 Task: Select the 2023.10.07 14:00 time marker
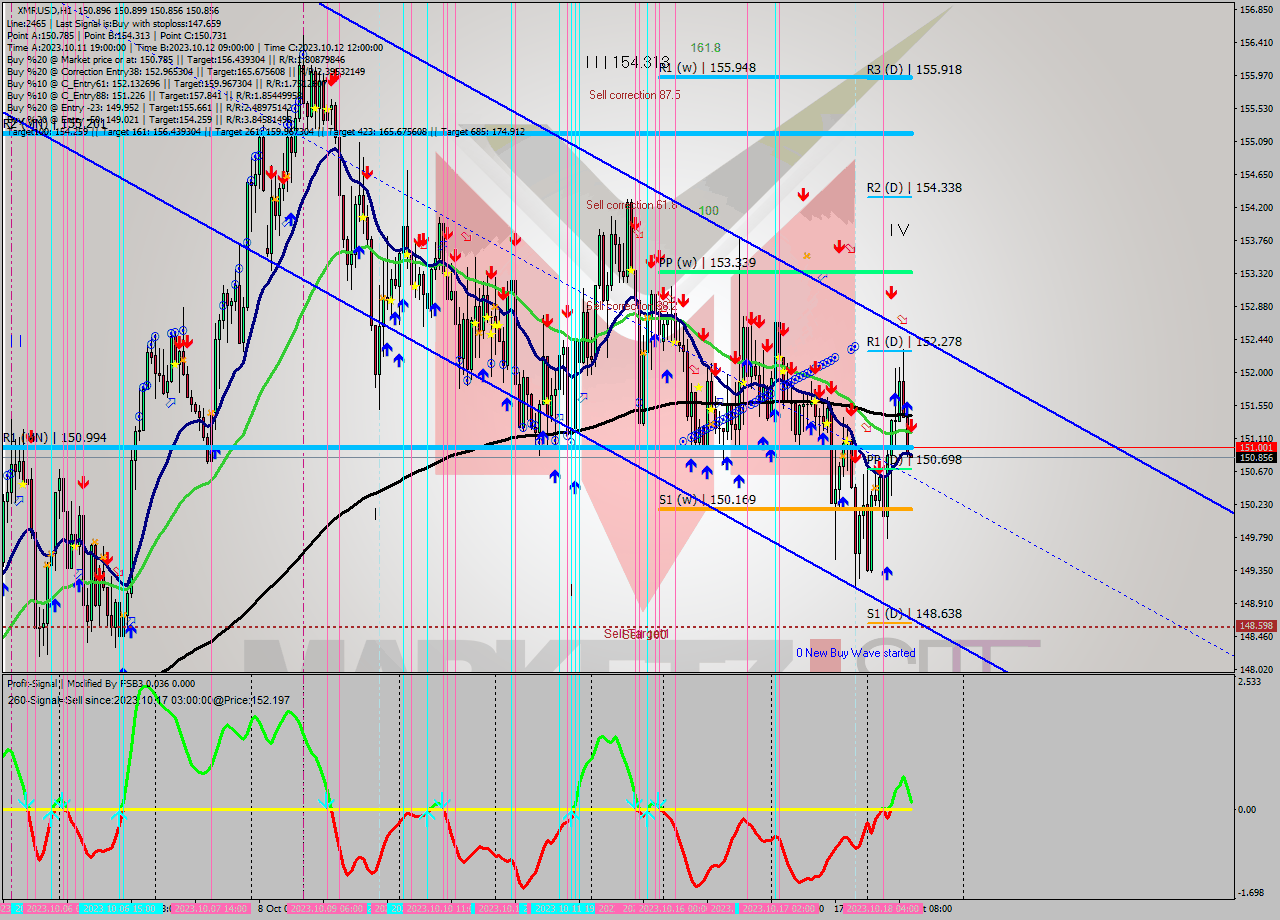211,909
